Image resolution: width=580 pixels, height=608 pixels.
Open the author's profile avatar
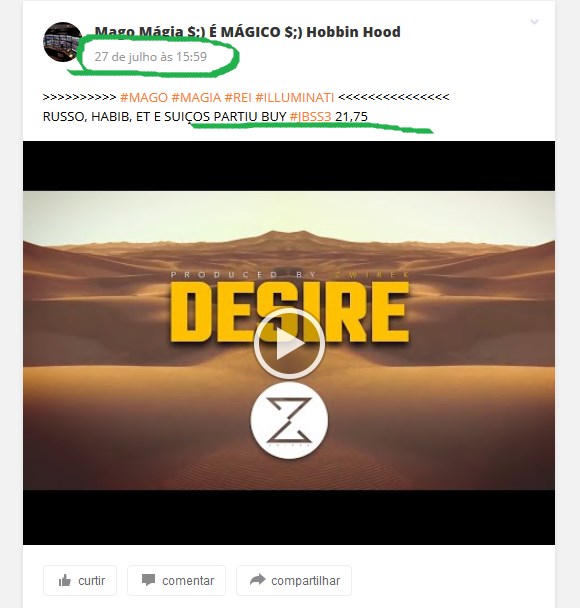tap(62, 42)
